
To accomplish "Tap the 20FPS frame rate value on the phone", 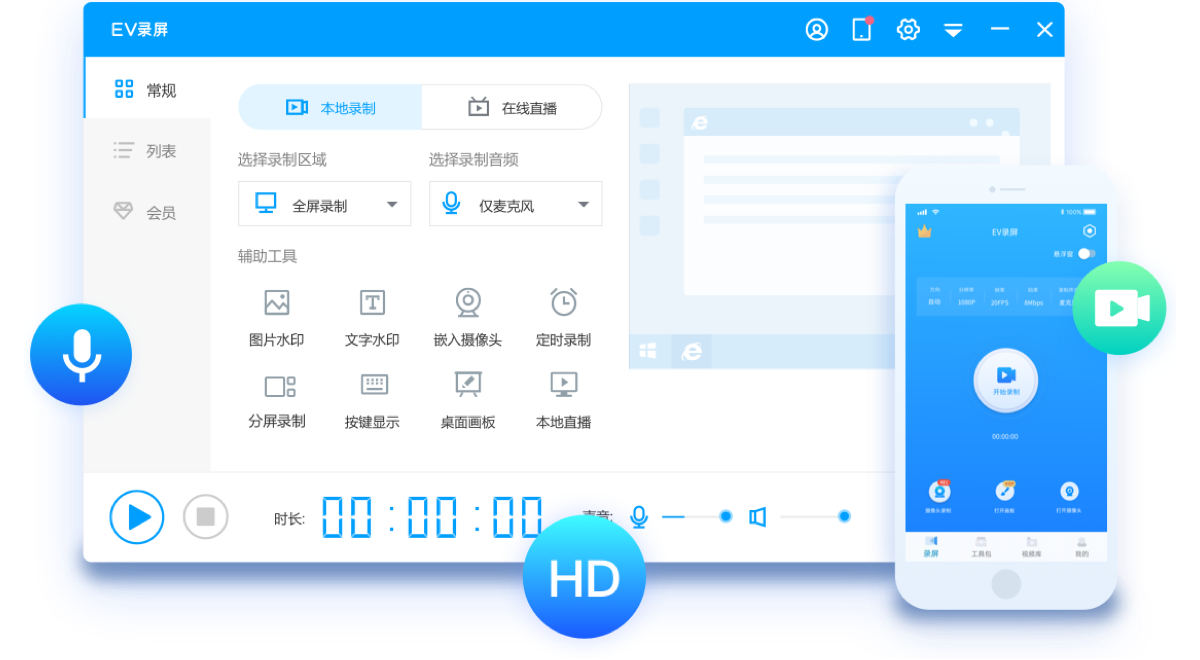I will coord(1000,302).
